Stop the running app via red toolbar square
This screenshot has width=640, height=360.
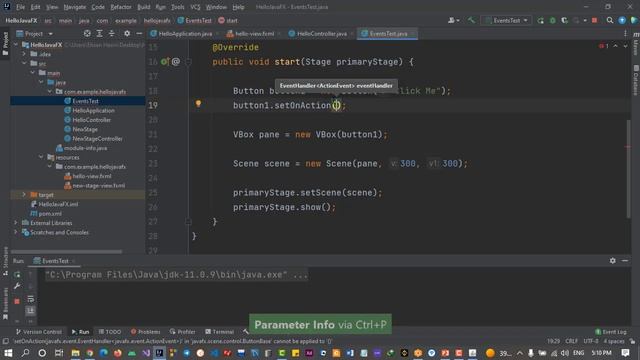pos(595,20)
